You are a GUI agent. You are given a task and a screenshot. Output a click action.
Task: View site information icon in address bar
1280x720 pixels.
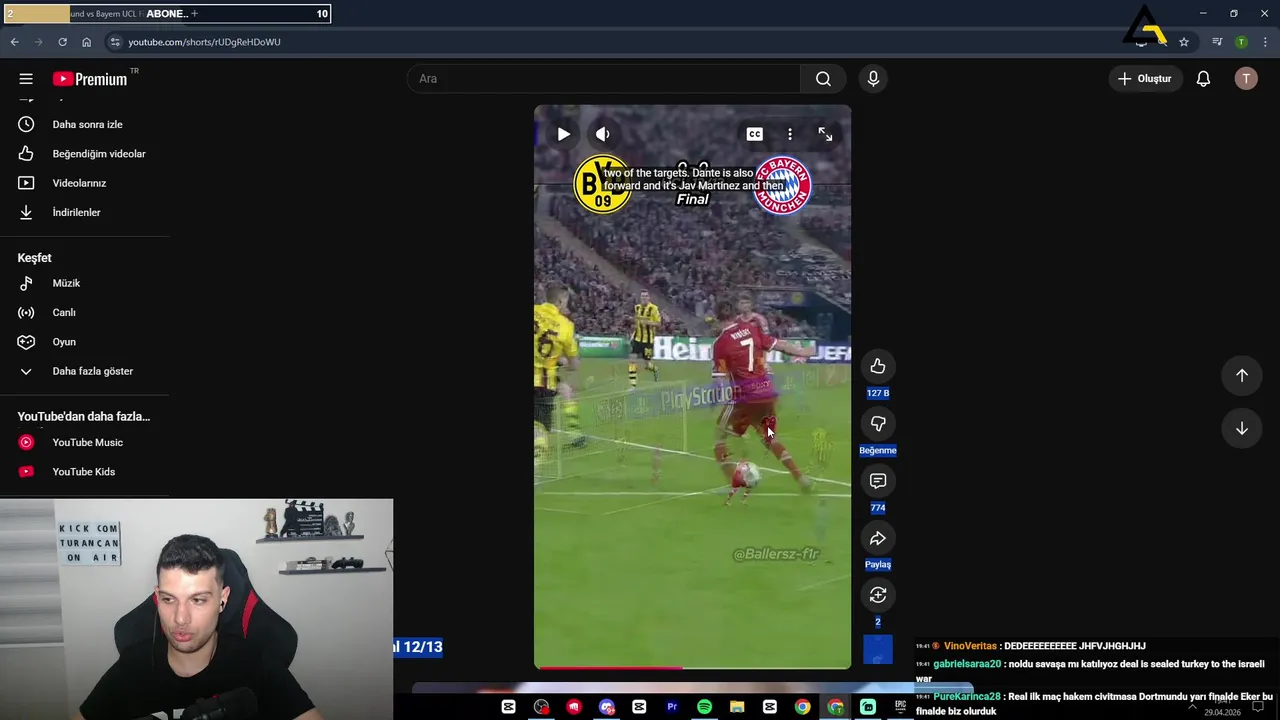[115, 42]
